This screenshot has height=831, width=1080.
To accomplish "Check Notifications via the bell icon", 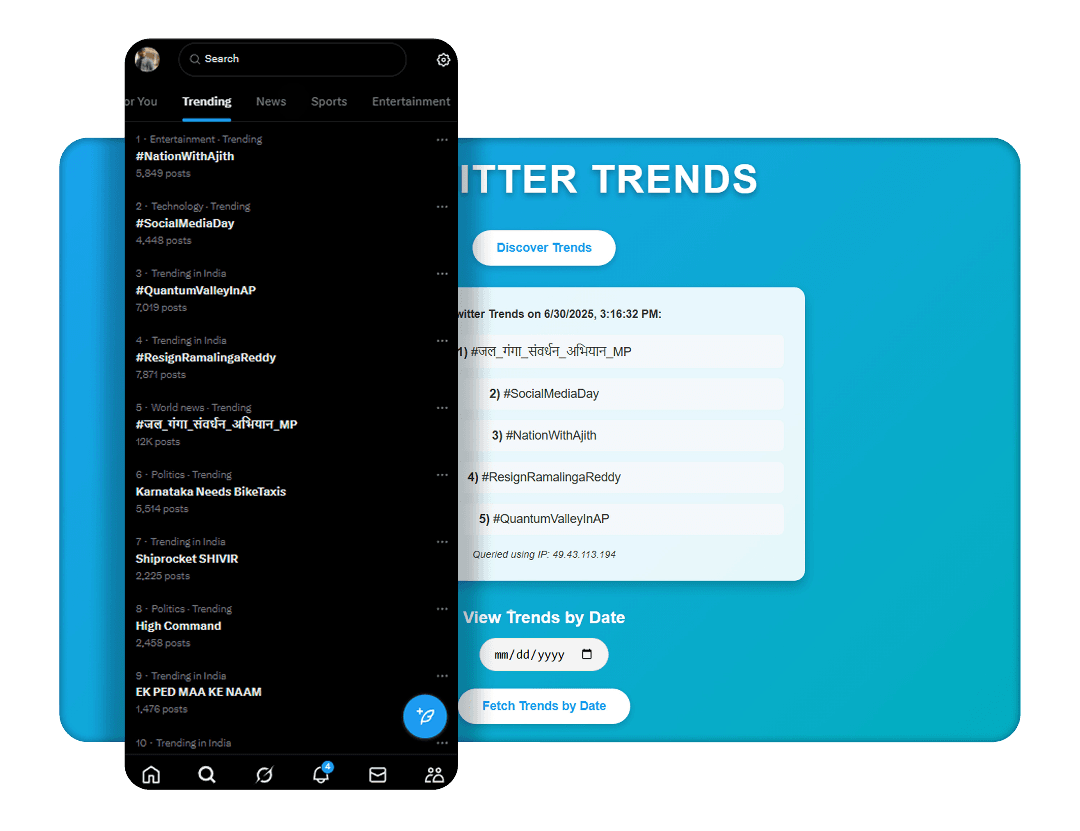I will tap(320, 774).
